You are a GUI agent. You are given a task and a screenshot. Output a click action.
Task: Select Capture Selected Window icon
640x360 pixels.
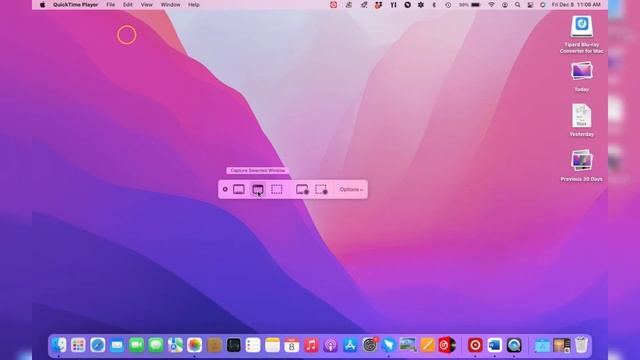258,189
